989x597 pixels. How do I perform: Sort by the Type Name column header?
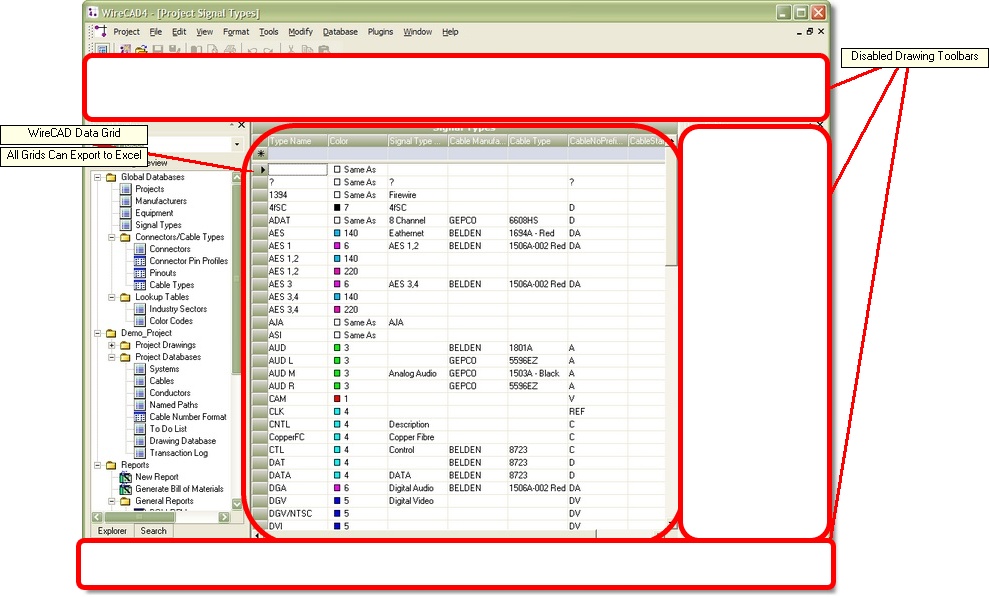tap(298, 141)
